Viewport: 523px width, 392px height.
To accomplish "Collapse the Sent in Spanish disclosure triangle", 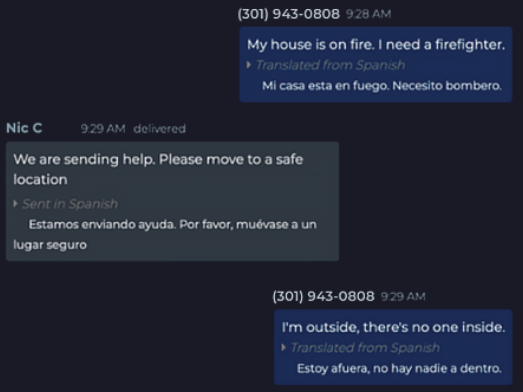I will click(x=15, y=204).
